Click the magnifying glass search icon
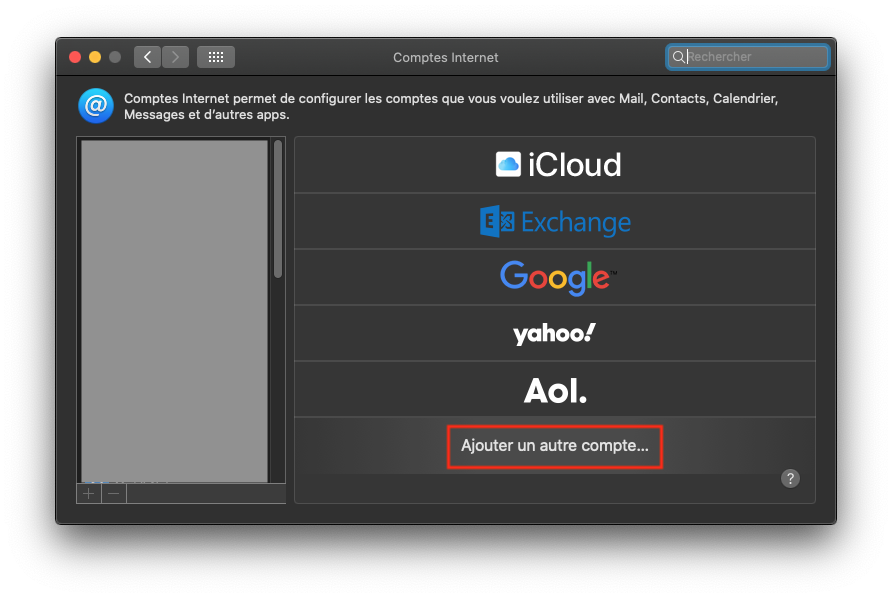 (x=678, y=57)
